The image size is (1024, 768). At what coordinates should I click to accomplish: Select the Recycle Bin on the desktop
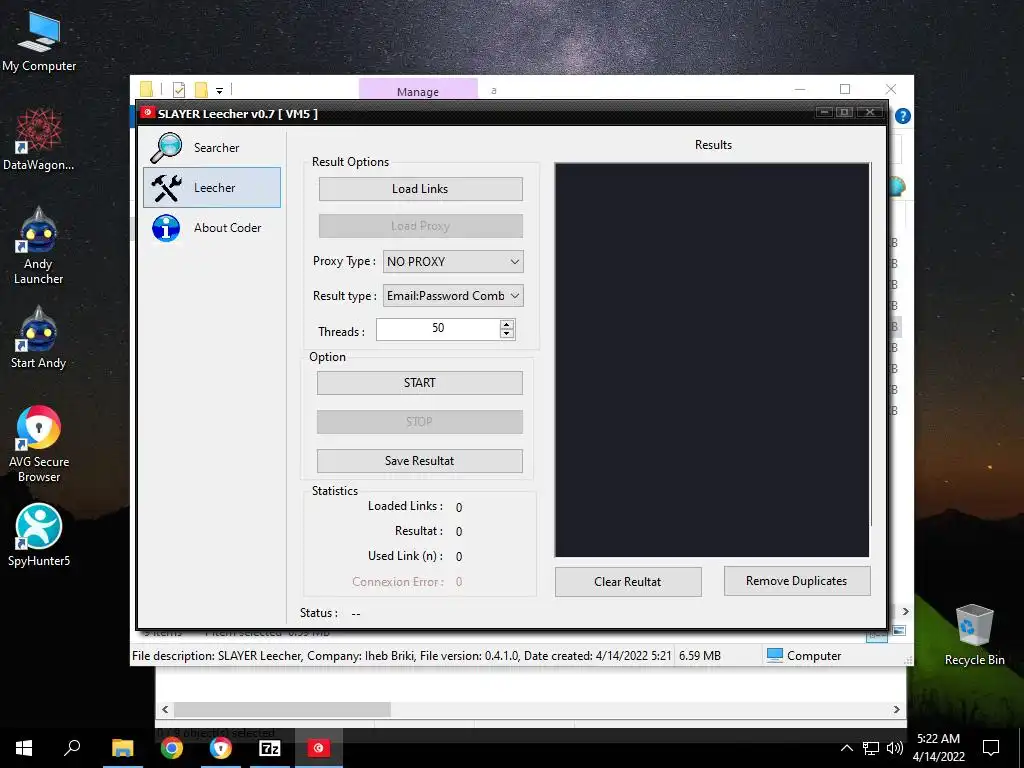coord(974,635)
